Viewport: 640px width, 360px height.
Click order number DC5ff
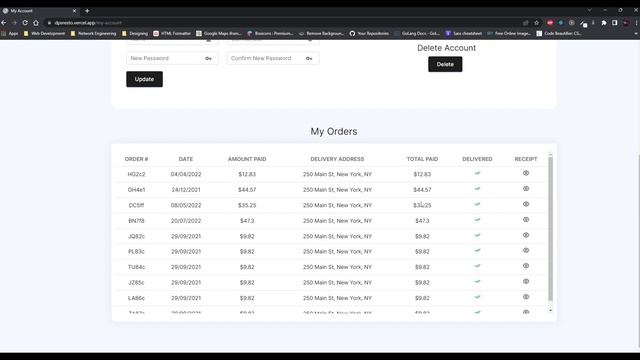tap(136, 205)
